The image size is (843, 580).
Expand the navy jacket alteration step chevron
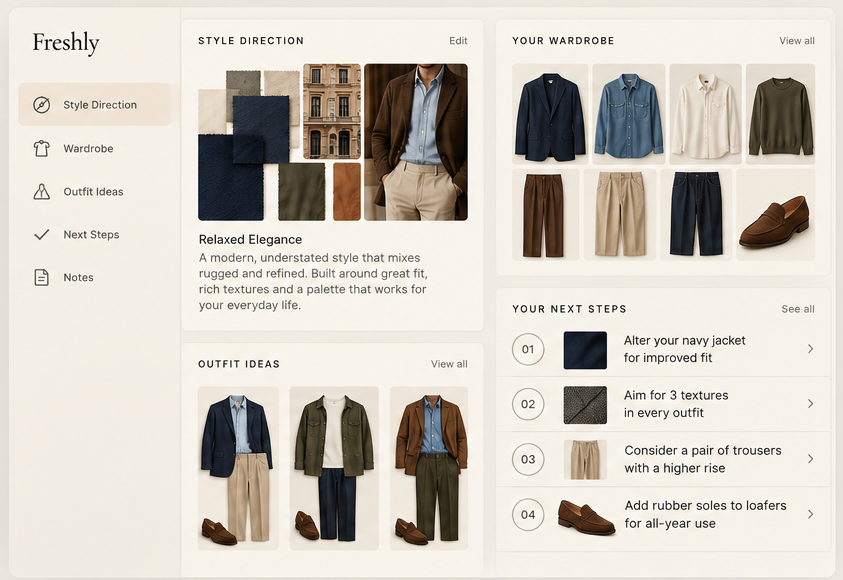(810, 349)
